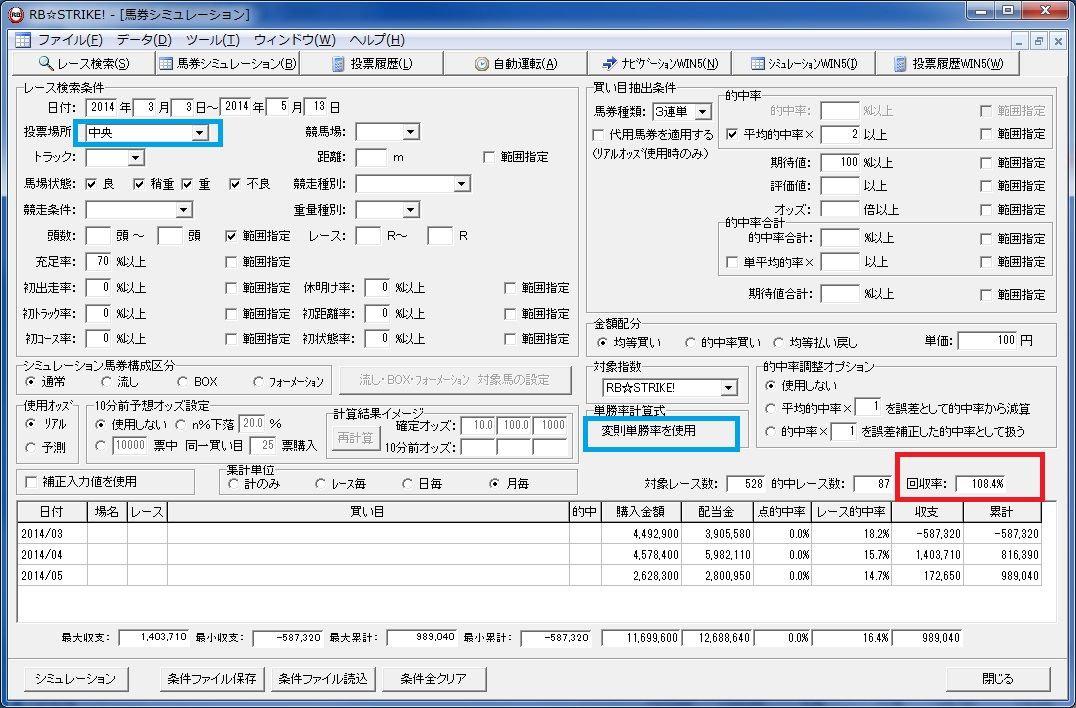1076x708 pixels.
Task: Click the 単価 input field showing 100
Action: [x=987, y=341]
